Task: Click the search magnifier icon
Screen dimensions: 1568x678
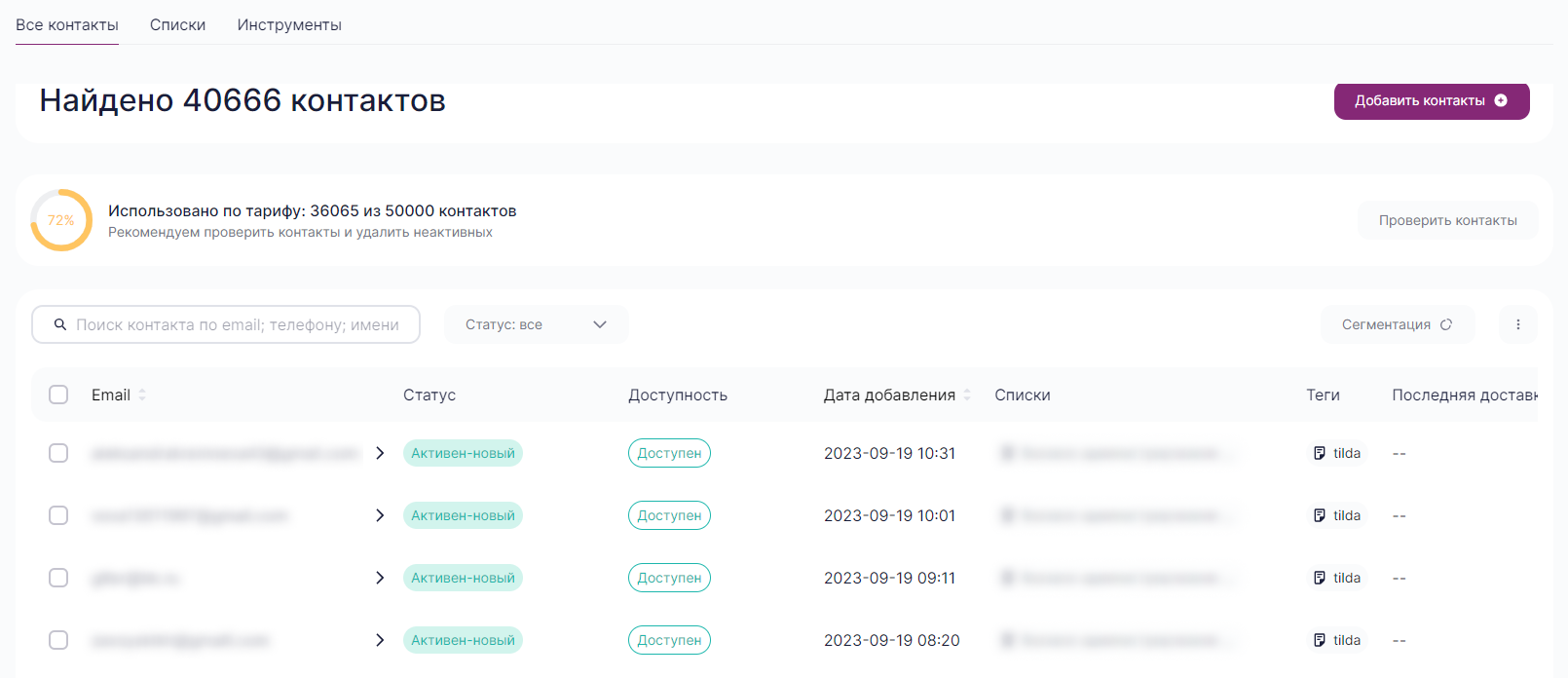Action: [x=60, y=324]
